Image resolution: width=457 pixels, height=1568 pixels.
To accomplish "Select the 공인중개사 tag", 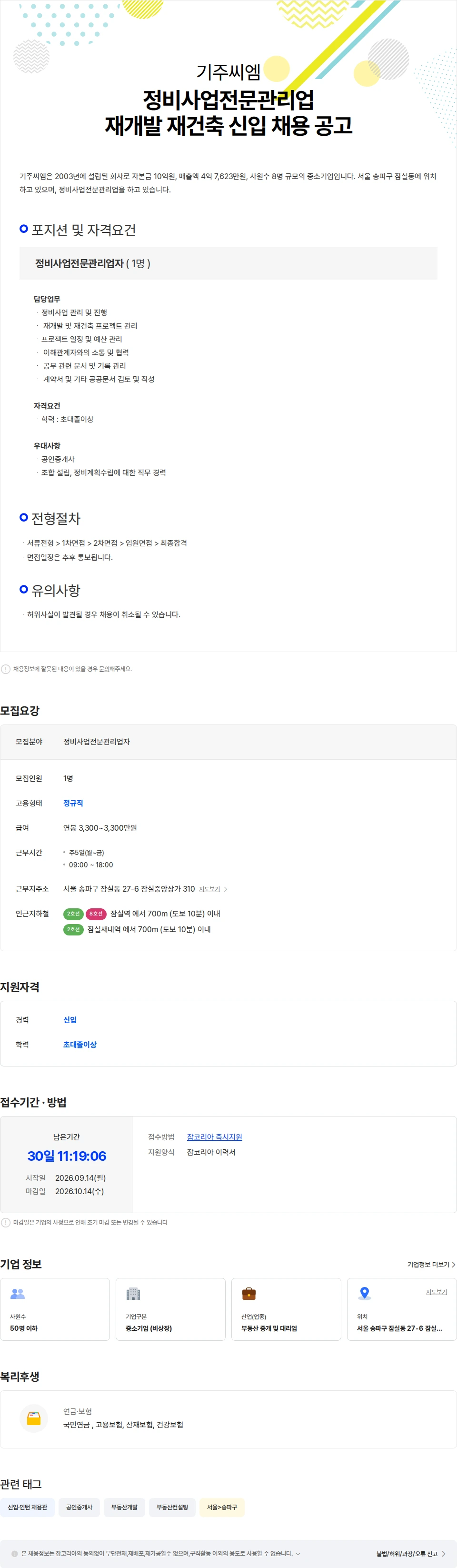I will tap(79, 1507).
